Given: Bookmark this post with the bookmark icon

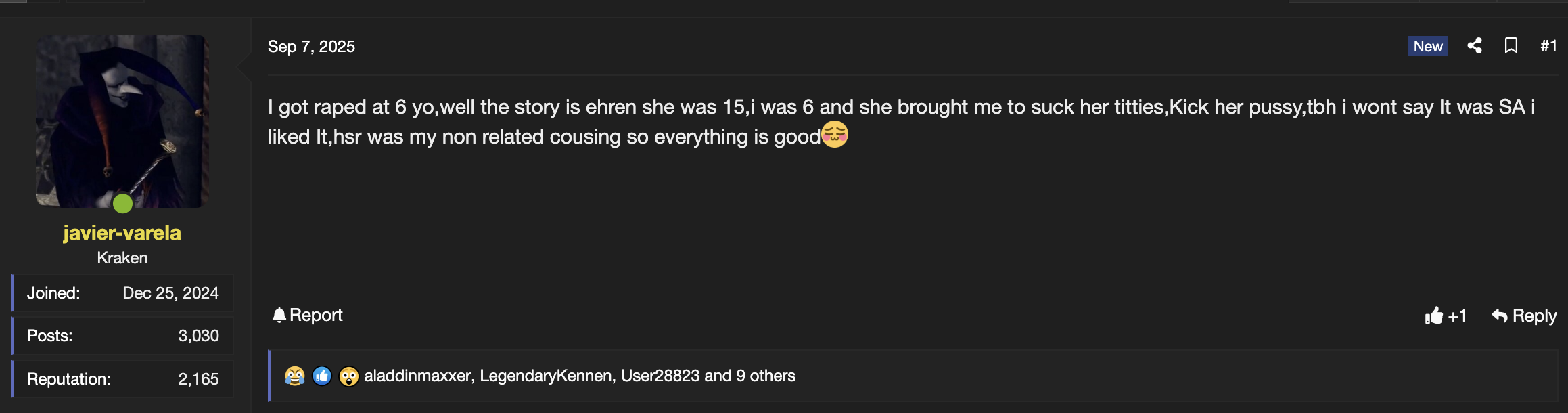Looking at the screenshot, I should coord(1511,46).
